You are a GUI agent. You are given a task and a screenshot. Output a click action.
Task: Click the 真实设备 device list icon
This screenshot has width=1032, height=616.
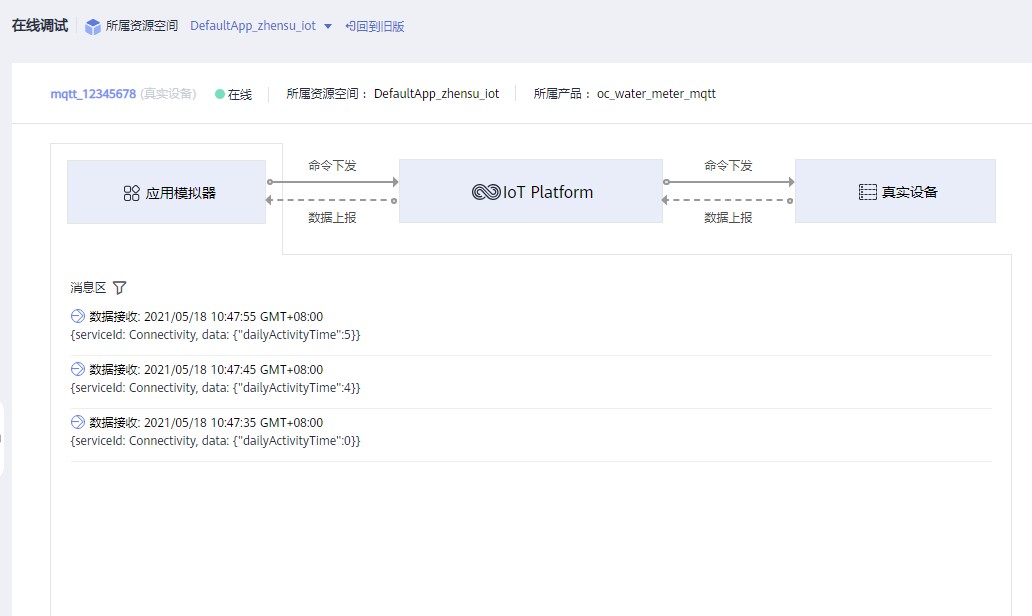(867, 192)
